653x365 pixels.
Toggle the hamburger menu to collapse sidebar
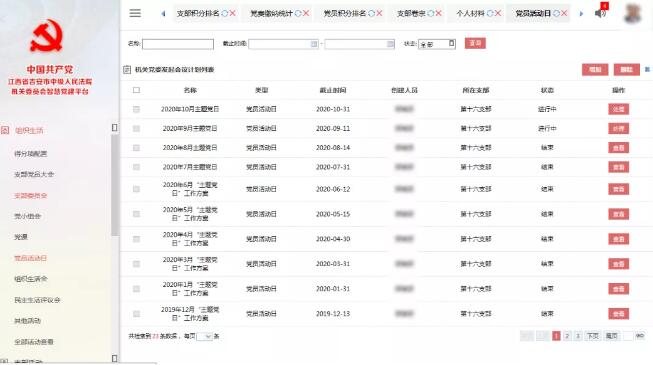(135, 13)
